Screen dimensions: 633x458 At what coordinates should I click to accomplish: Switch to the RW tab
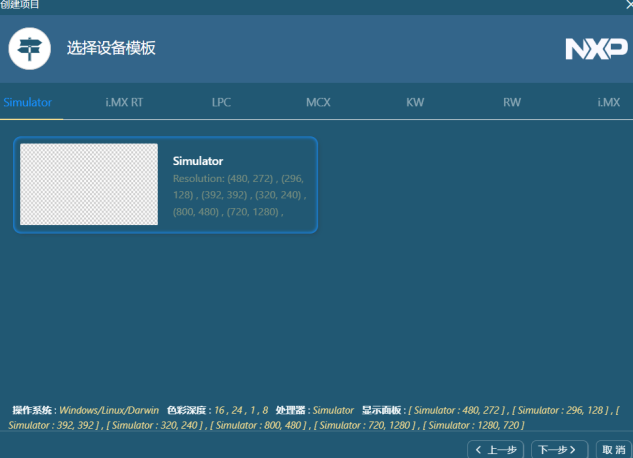pyautogui.click(x=512, y=102)
